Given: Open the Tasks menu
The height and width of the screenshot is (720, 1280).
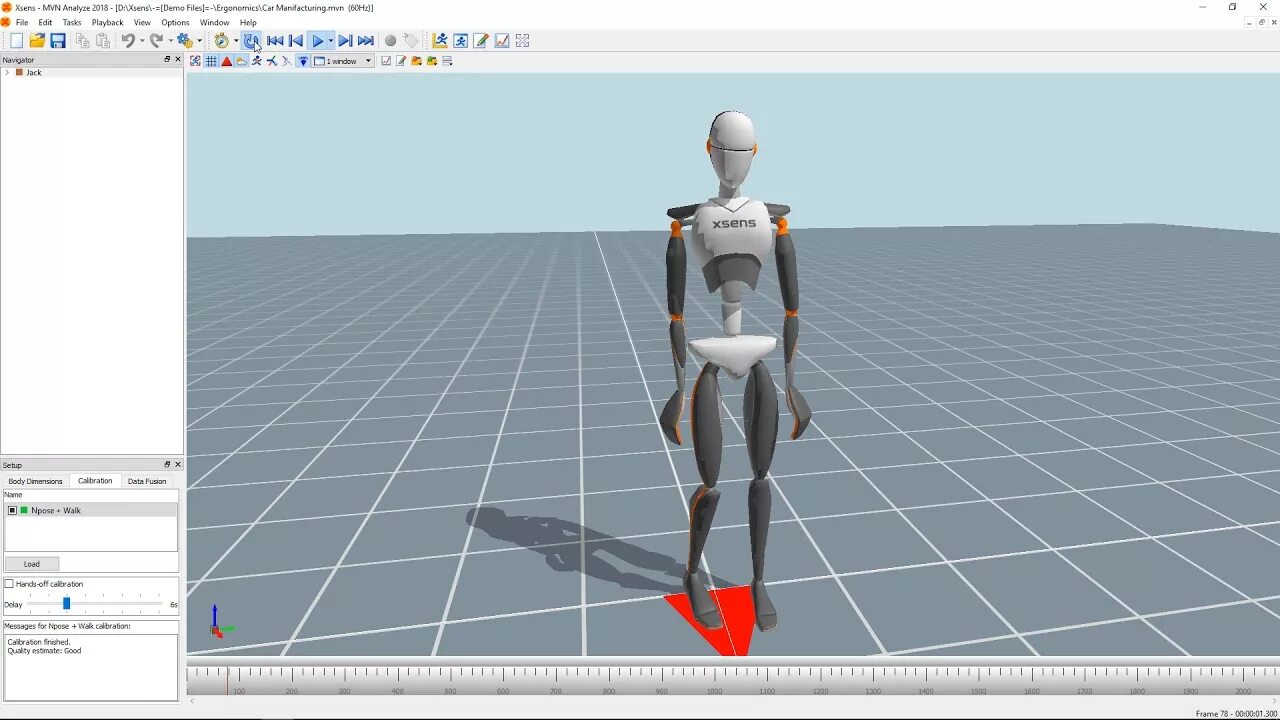Looking at the screenshot, I should click(72, 22).
